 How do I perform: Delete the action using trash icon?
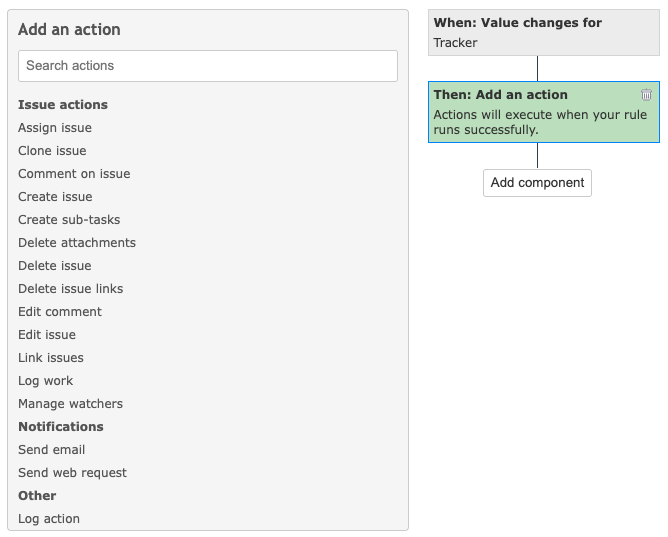pyautogui.click(x=646, y=95)
